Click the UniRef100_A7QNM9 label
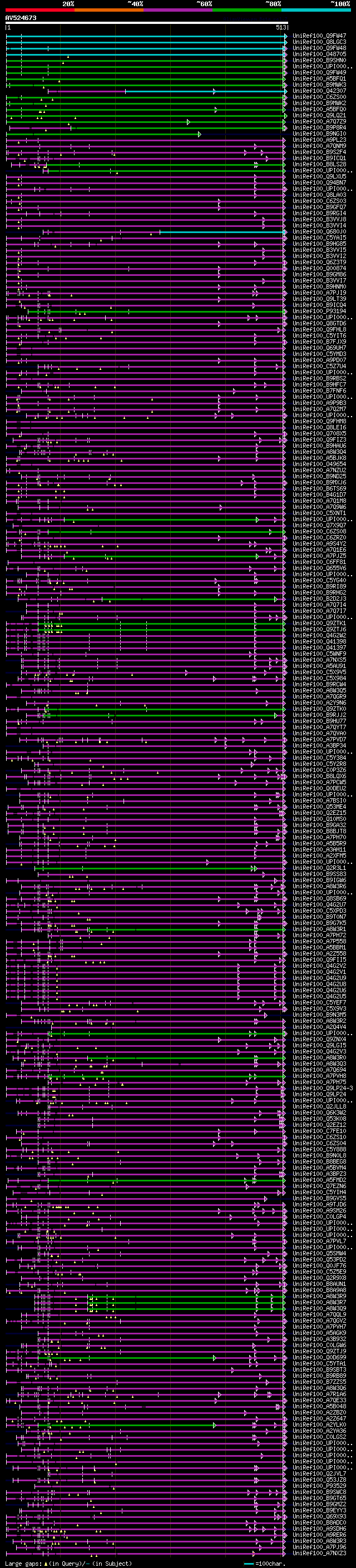This screenshot has width=356, height=1568. [x=319, y=146]
